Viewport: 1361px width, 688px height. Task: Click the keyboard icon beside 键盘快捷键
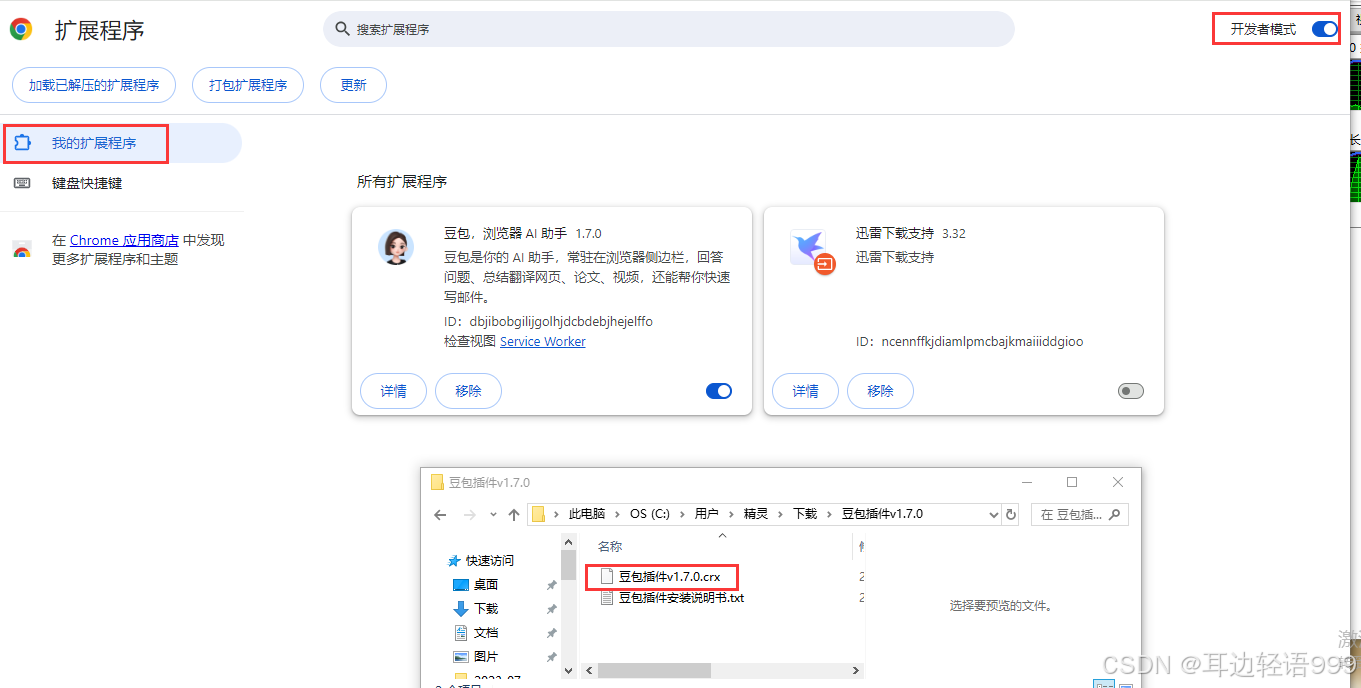(x=23, y=183)
